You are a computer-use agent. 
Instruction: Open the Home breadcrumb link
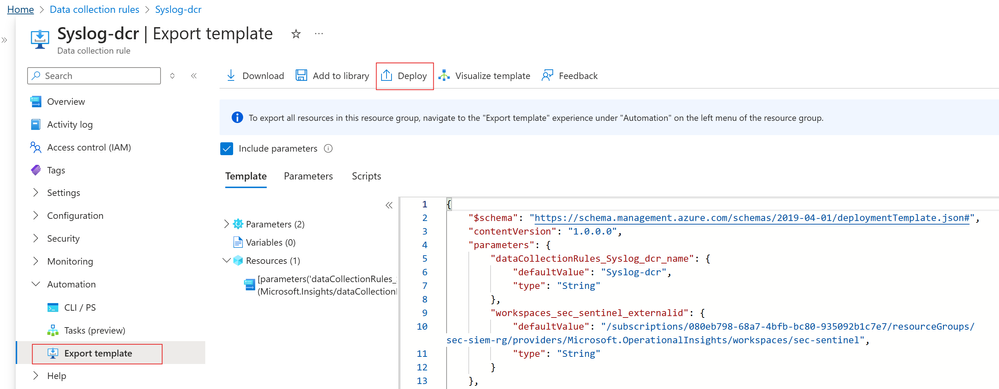[x=20, y=10]
